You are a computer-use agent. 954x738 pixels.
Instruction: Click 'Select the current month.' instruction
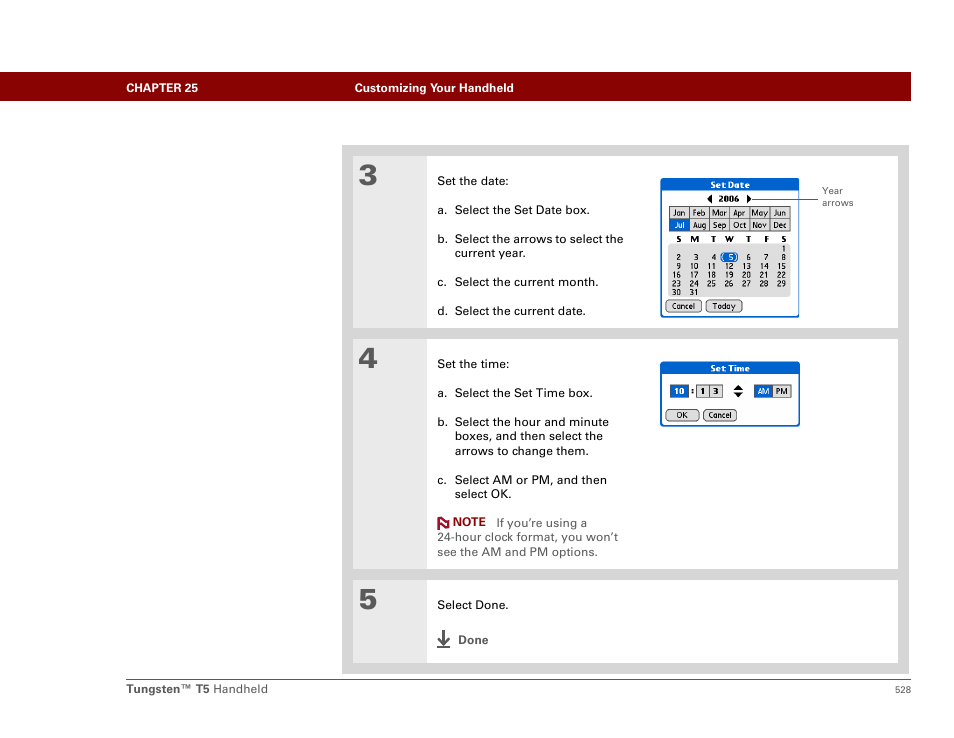pos(526,282)
